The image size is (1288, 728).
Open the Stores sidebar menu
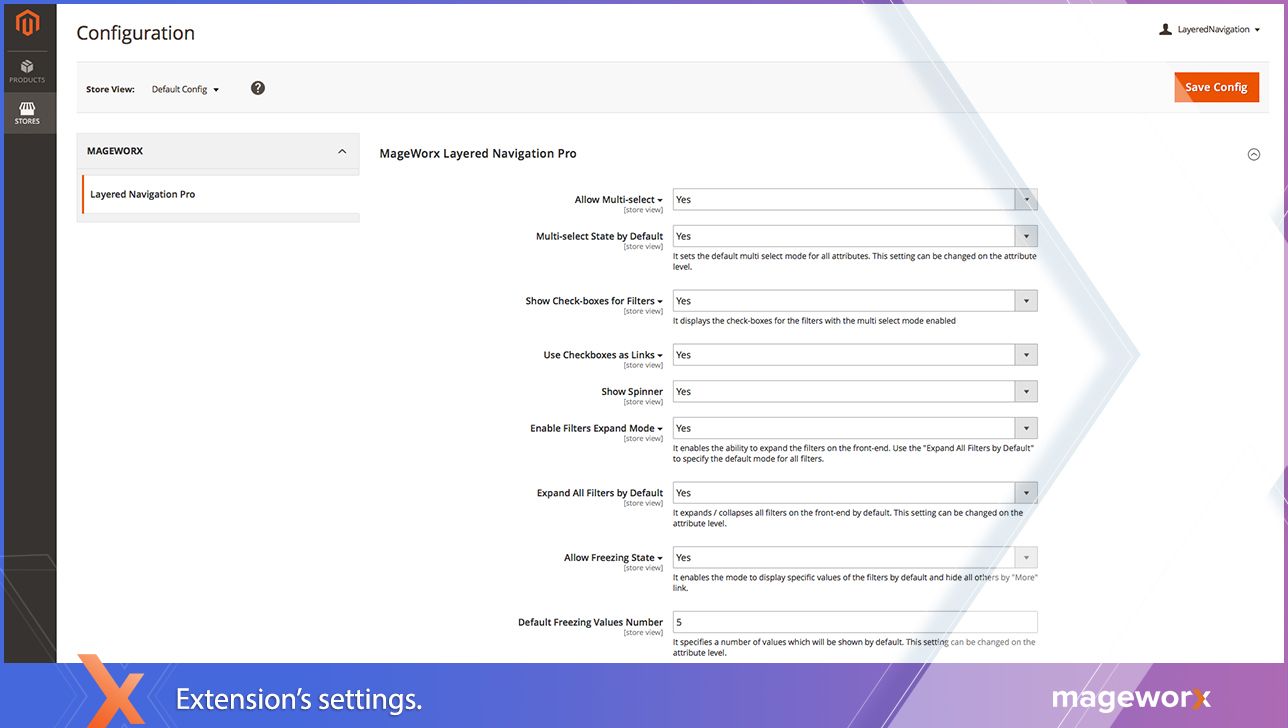point(27,113)
